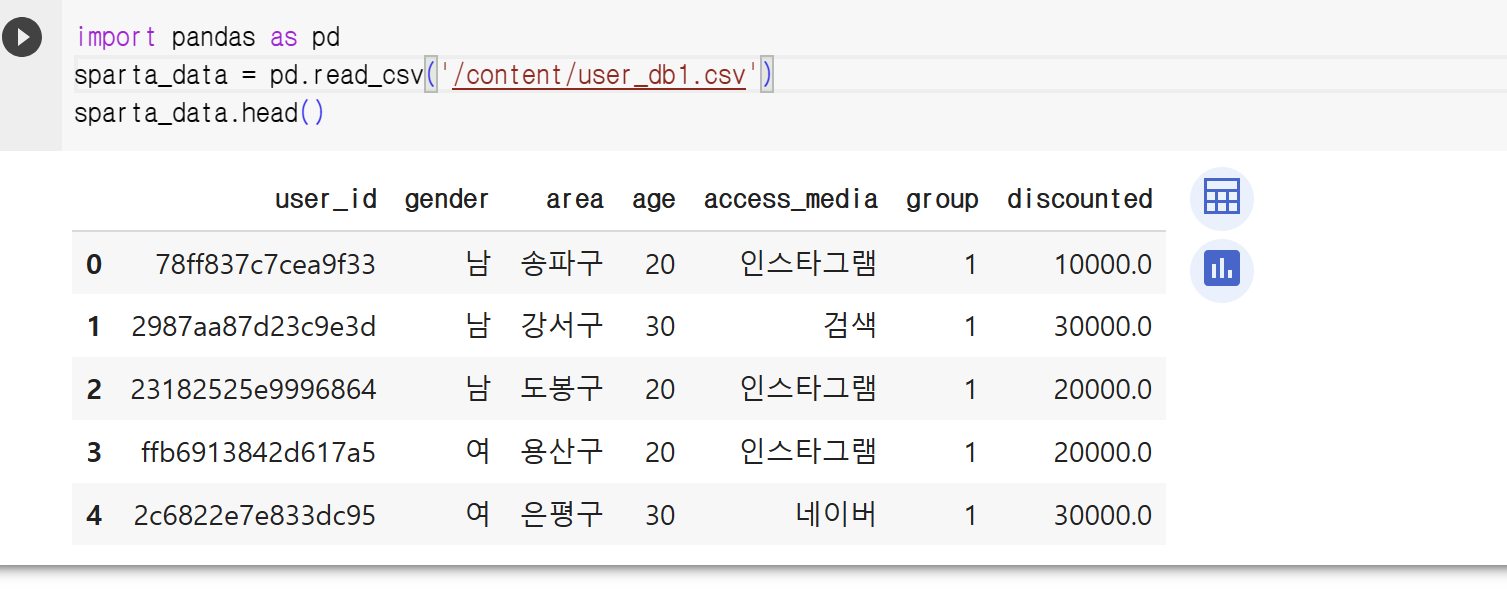Click the area column header
This screenshot has width=1507, height=605.
point(575,199)
